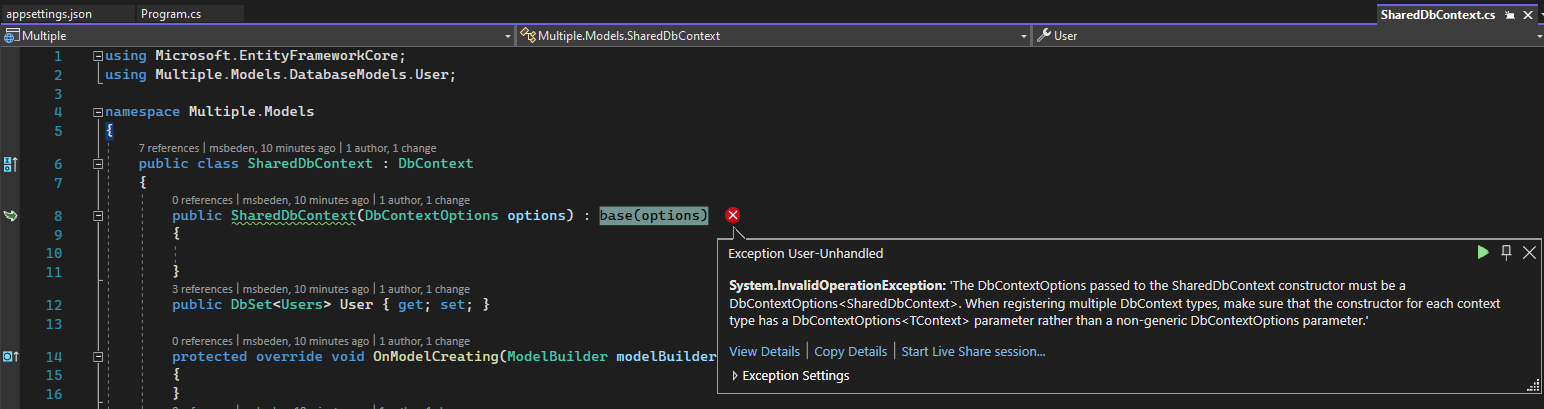Image resolution: width=1544 pixels, height=409 pixels.
Task: Click line number 2 in the gutter
Action: coord(58,75)
